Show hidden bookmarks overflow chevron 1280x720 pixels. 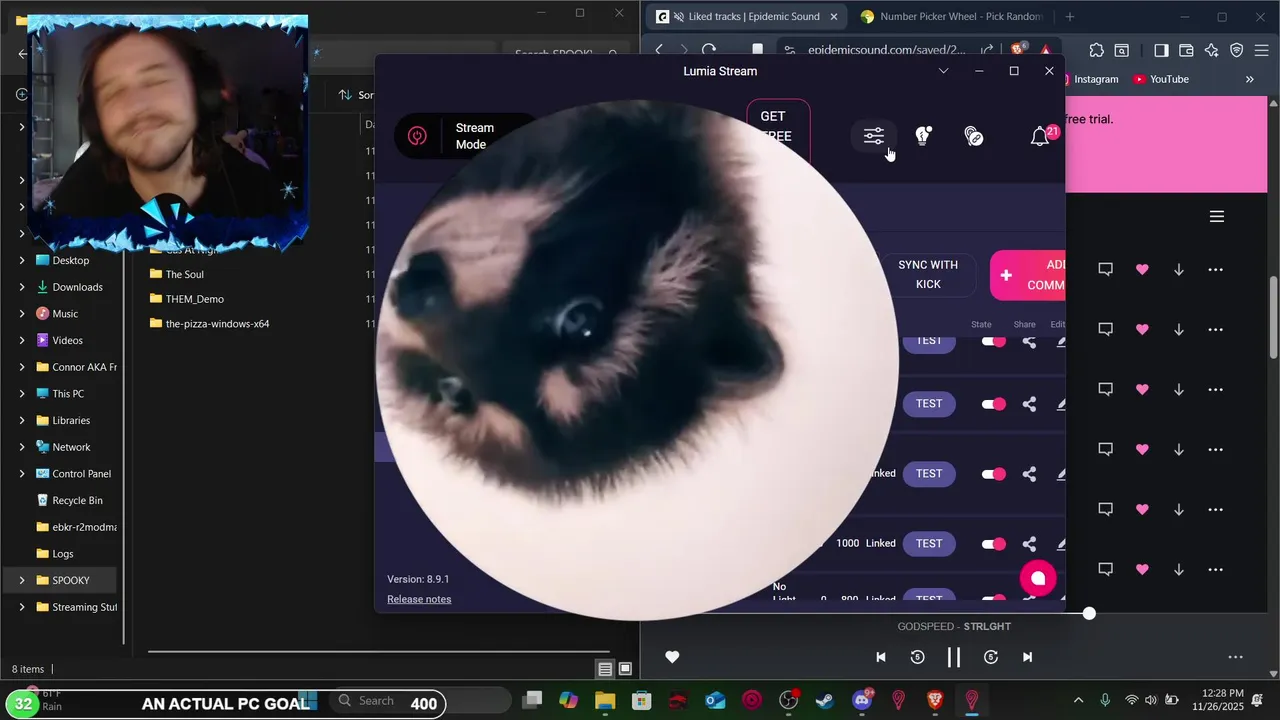pos(1249,79)
